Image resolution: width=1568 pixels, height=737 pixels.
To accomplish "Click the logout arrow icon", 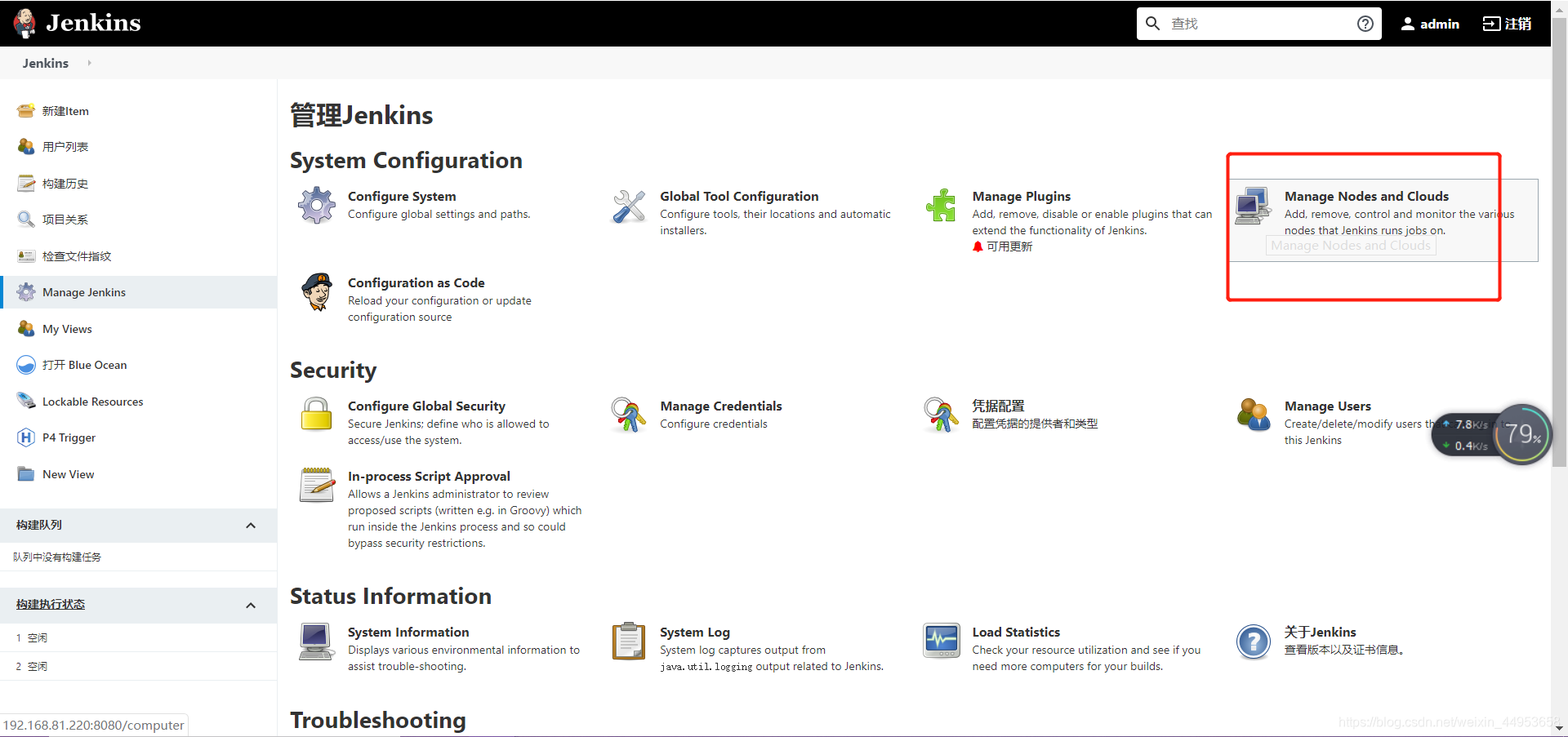I will click(1491, 24).
